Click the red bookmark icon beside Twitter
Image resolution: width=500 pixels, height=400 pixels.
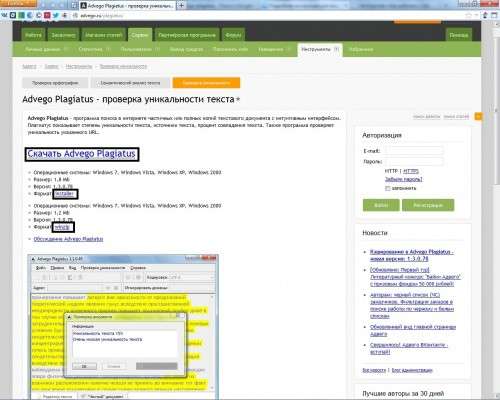47,15
